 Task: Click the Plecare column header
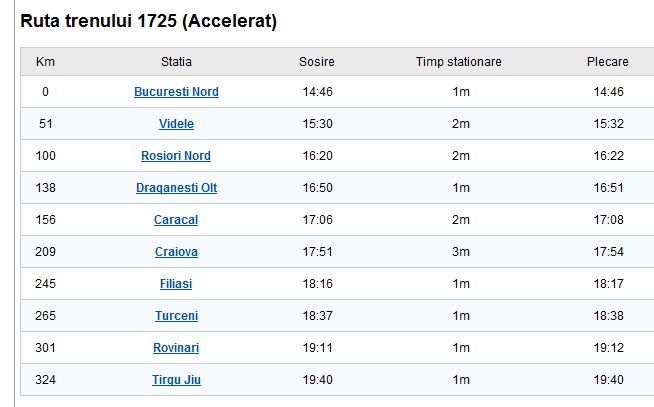click(x=607, y=62)
